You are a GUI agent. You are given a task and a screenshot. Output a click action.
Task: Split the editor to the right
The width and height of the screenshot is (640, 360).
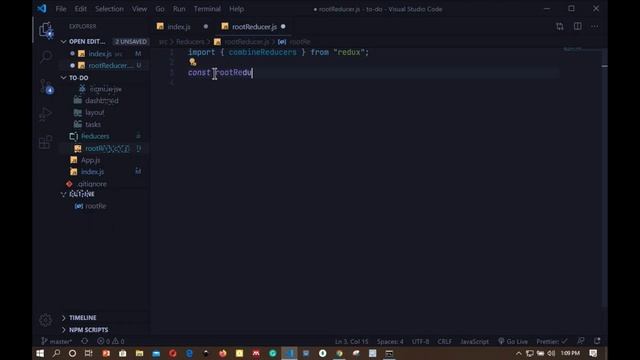click(x=578, y=27)
